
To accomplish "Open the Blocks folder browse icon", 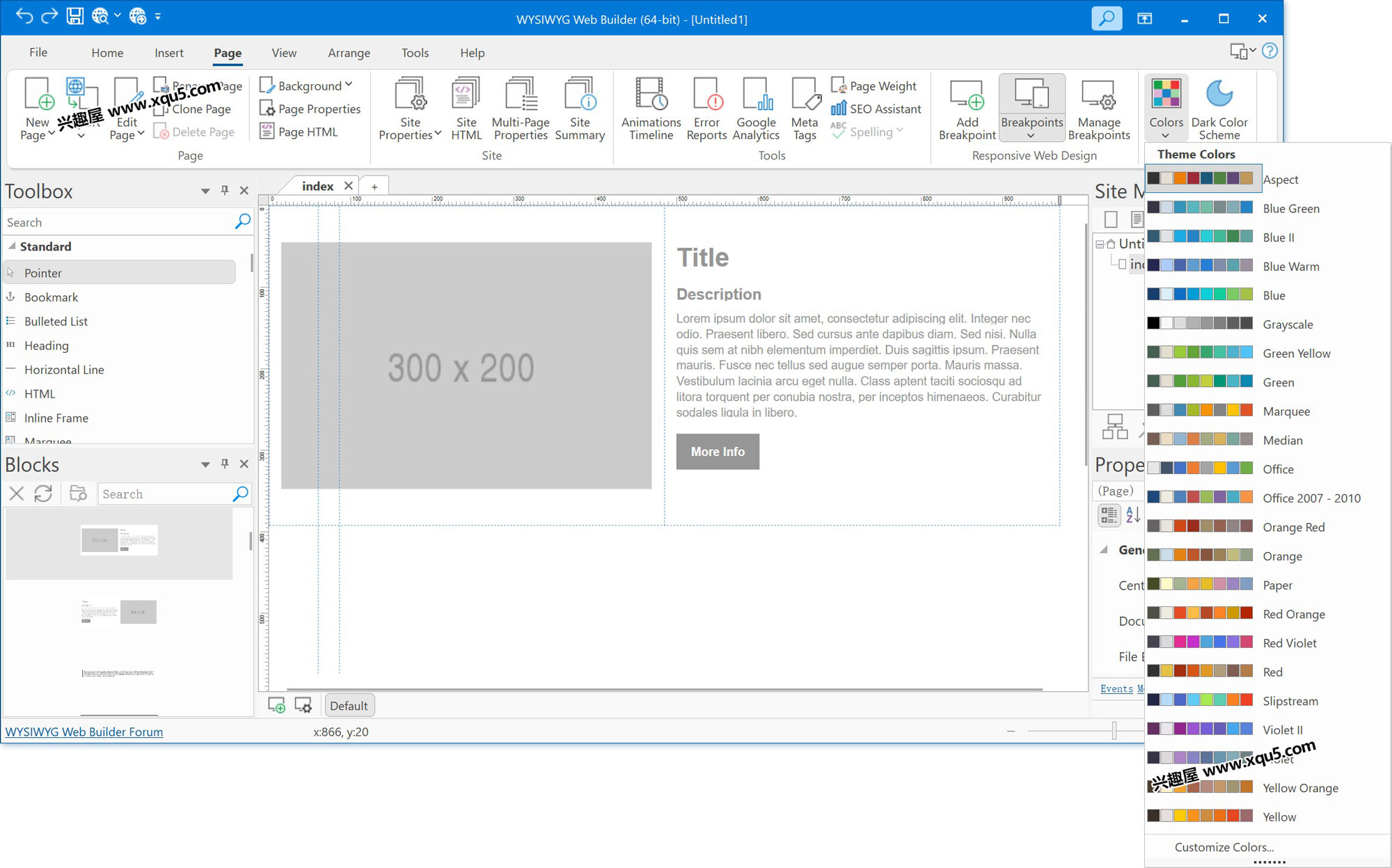I will 78,494.
